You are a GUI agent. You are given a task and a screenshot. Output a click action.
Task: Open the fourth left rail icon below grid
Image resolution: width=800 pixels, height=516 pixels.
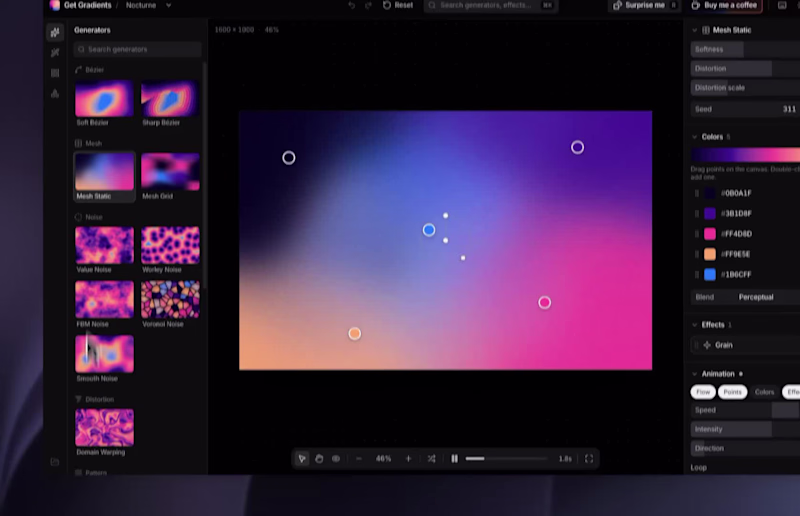pos(55,93)
